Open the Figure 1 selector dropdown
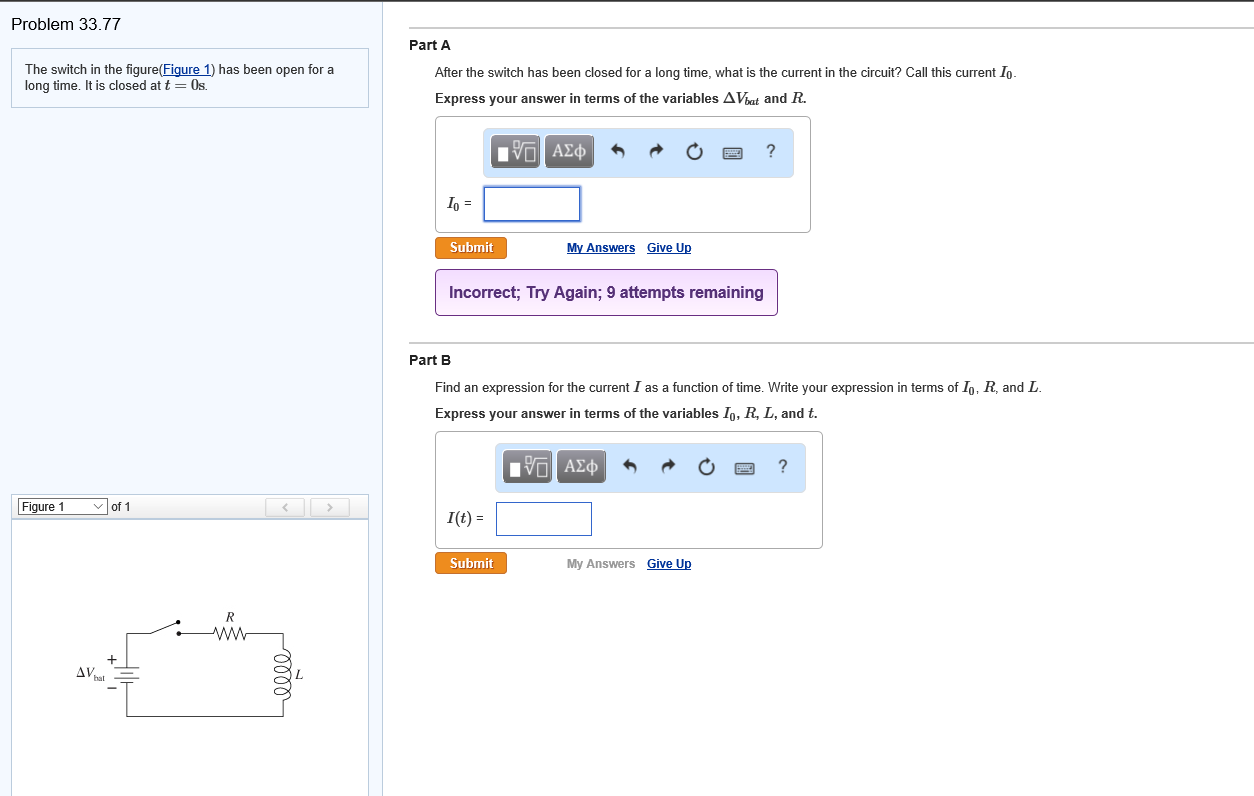This screenshot has height=796, width=1254. (x=62, y=507)
